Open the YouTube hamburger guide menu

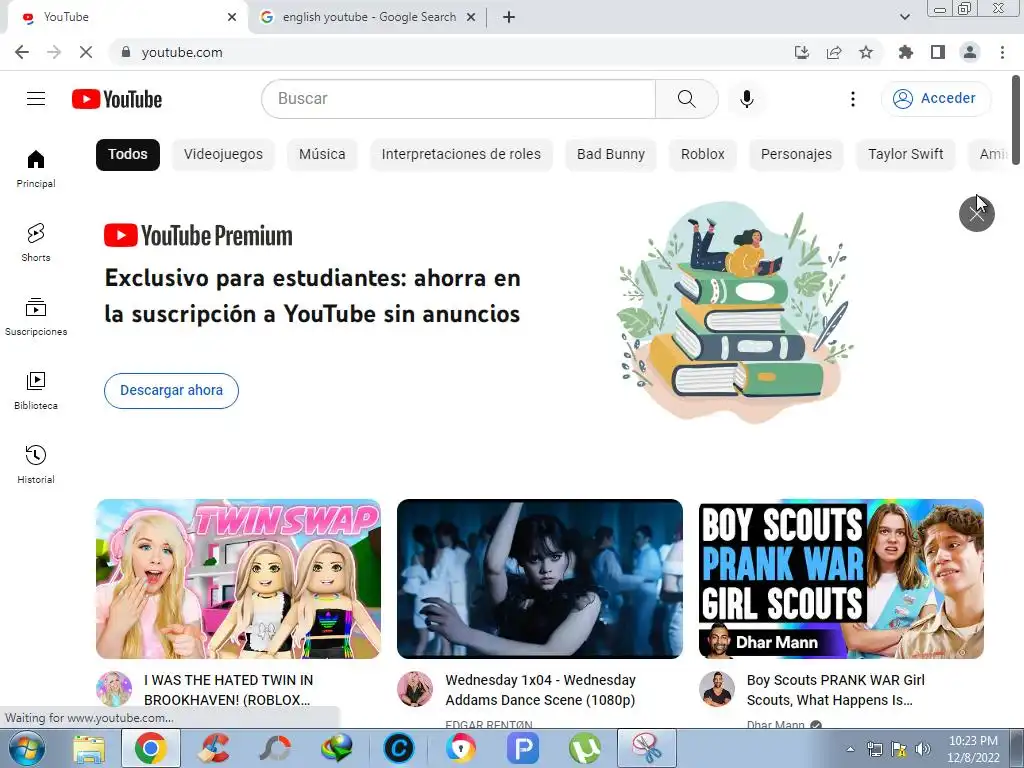click(x=36, y=99)
